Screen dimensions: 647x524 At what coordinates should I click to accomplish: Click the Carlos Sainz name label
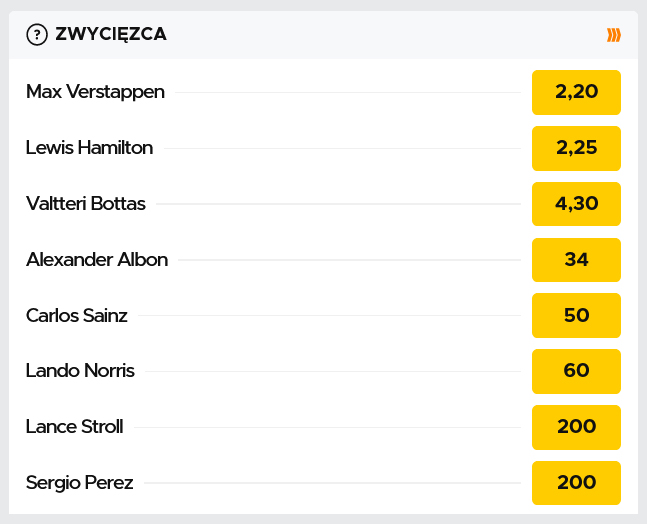coord(77,316)
